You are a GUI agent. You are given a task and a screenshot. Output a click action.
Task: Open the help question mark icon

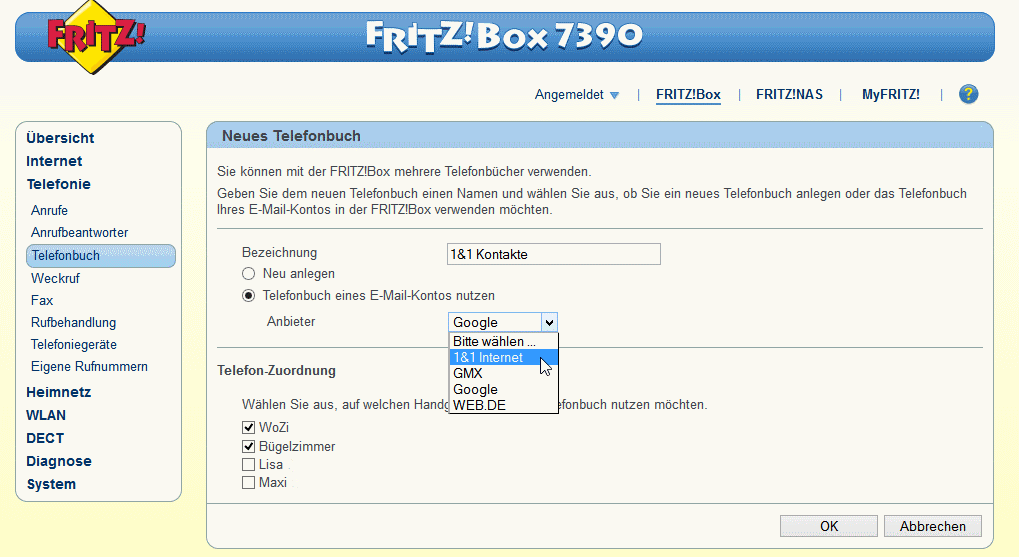coord(967,95)
